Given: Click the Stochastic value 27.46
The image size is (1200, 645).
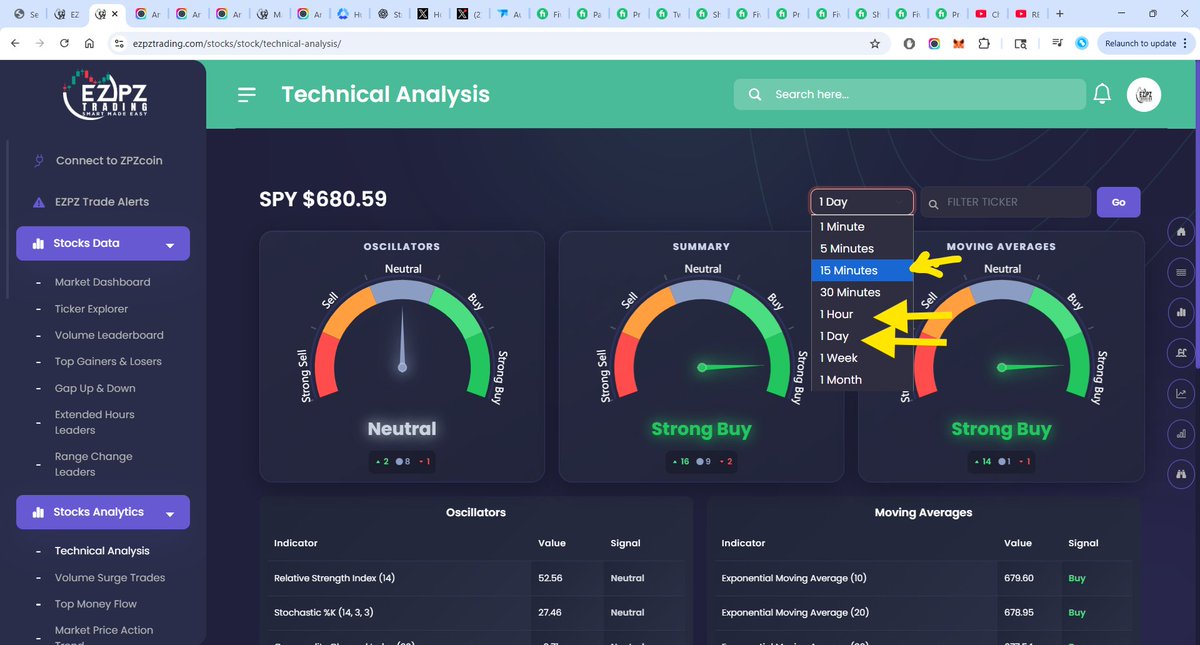Looking at the screenshot, I should (550, 612).
